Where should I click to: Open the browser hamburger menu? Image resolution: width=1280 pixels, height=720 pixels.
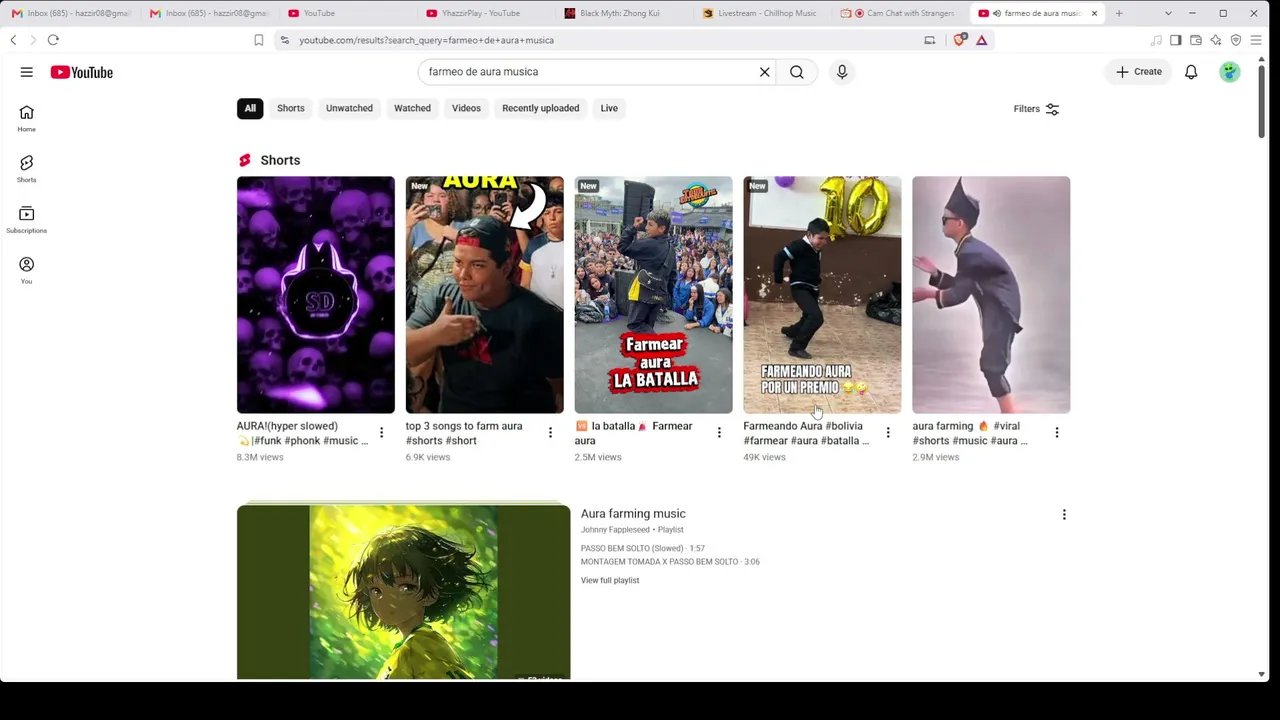click(x=1256, y=40)
